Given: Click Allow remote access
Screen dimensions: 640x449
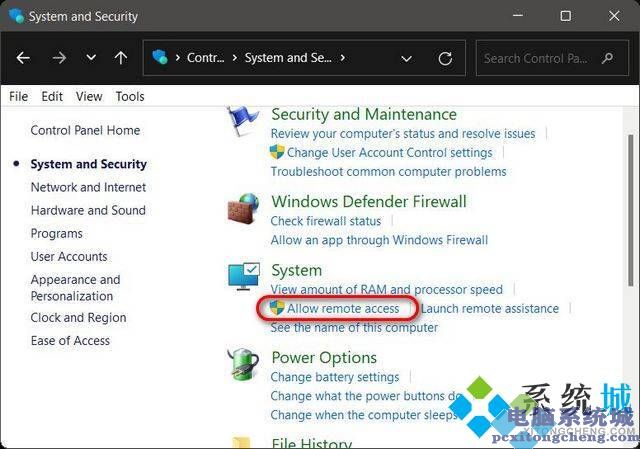Looking at the screenshot, I should (x=343, y=309).
